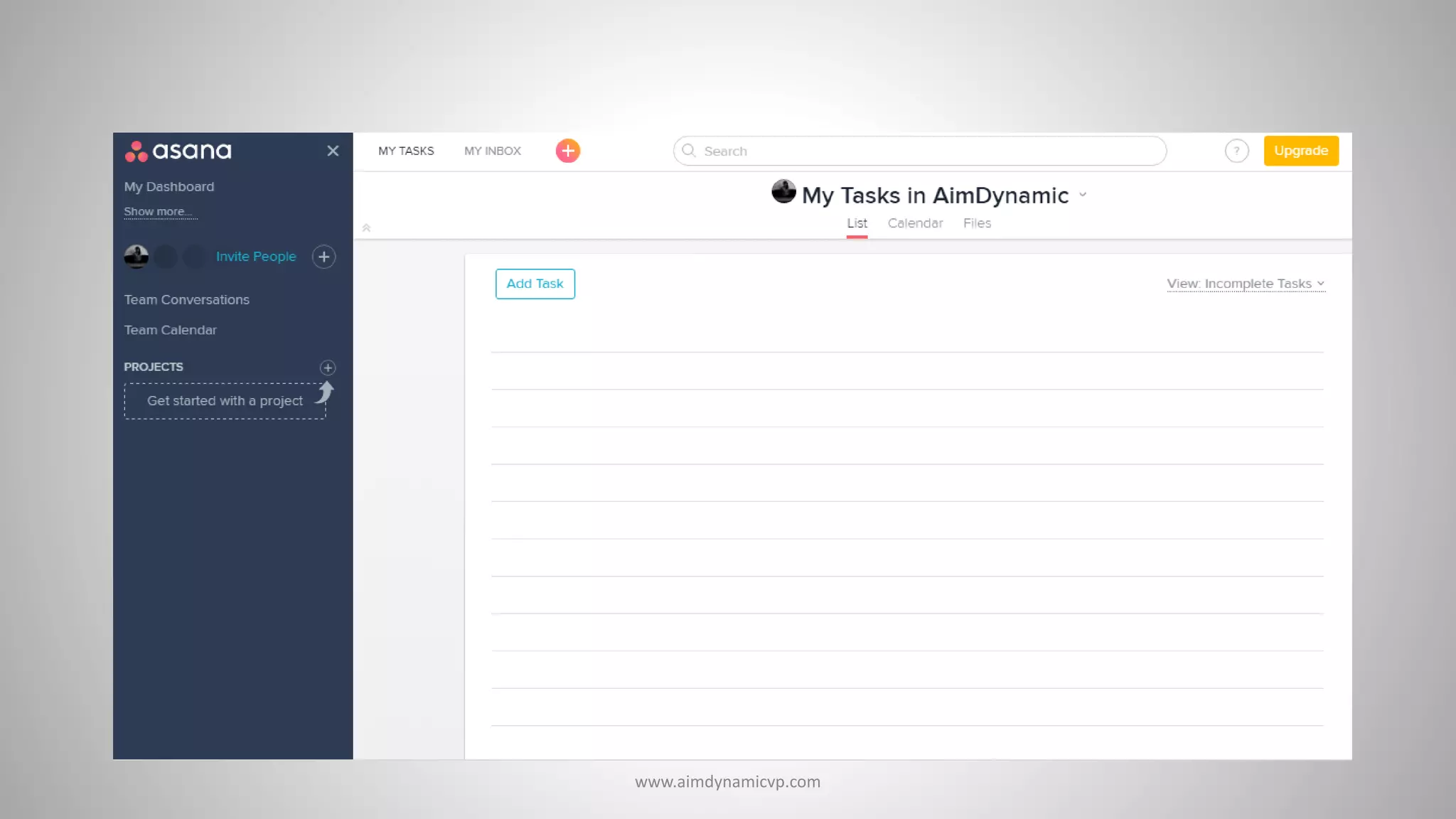Open View: Incomplete Tasks dropdown
Screen dimensions: 1456x819
1246,284
